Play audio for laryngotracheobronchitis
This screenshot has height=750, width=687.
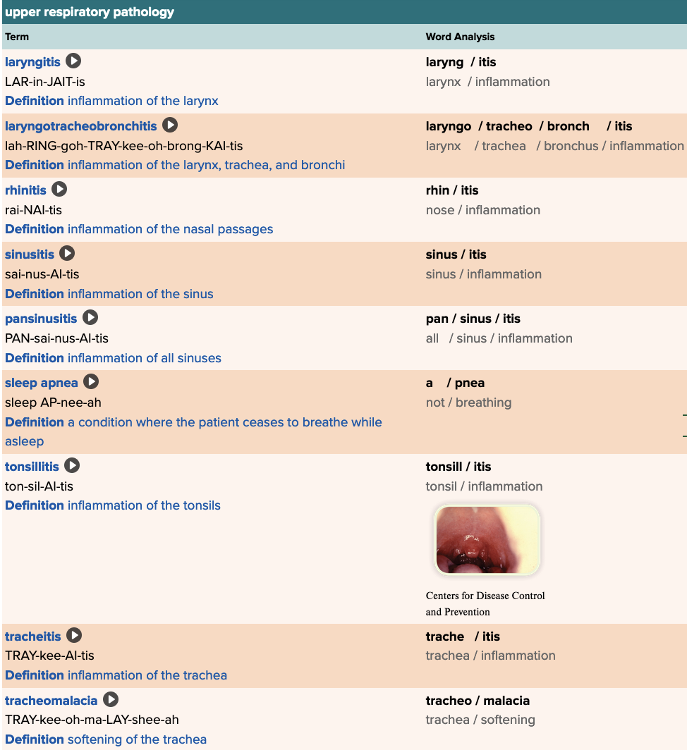170,126
